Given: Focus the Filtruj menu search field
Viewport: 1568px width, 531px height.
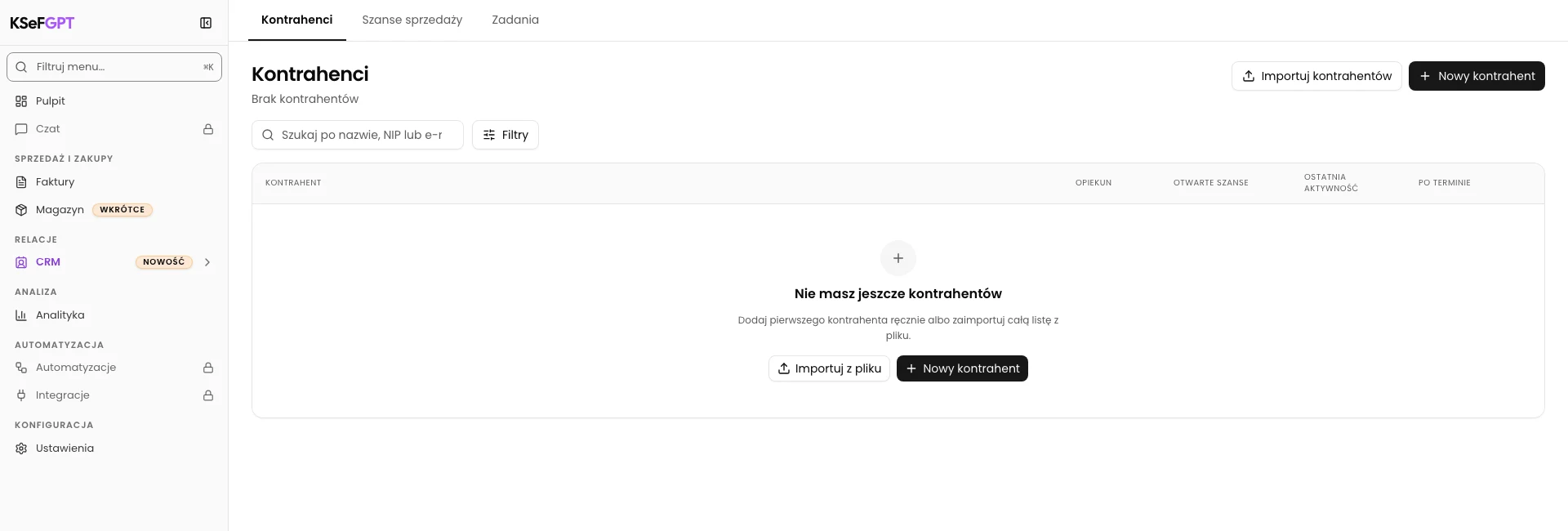Looking at the screenshot, I should 114,67.
